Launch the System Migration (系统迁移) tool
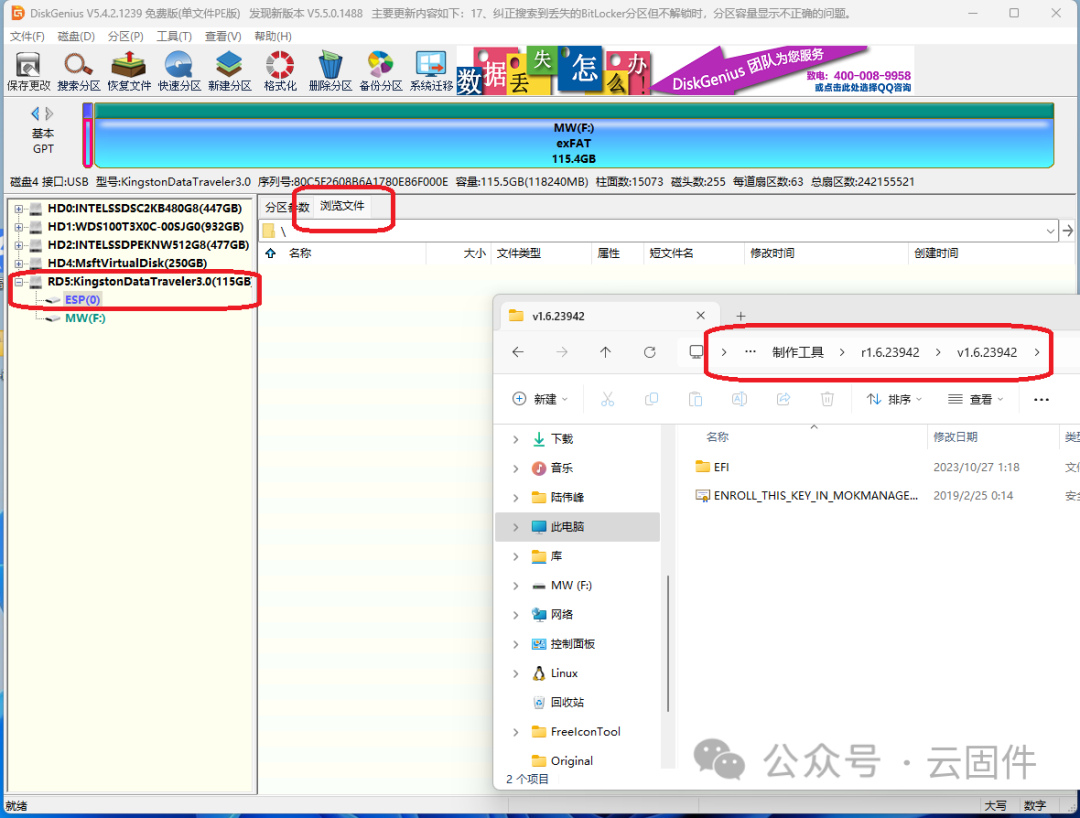The image size is (1080, 818). pos(431,71)
